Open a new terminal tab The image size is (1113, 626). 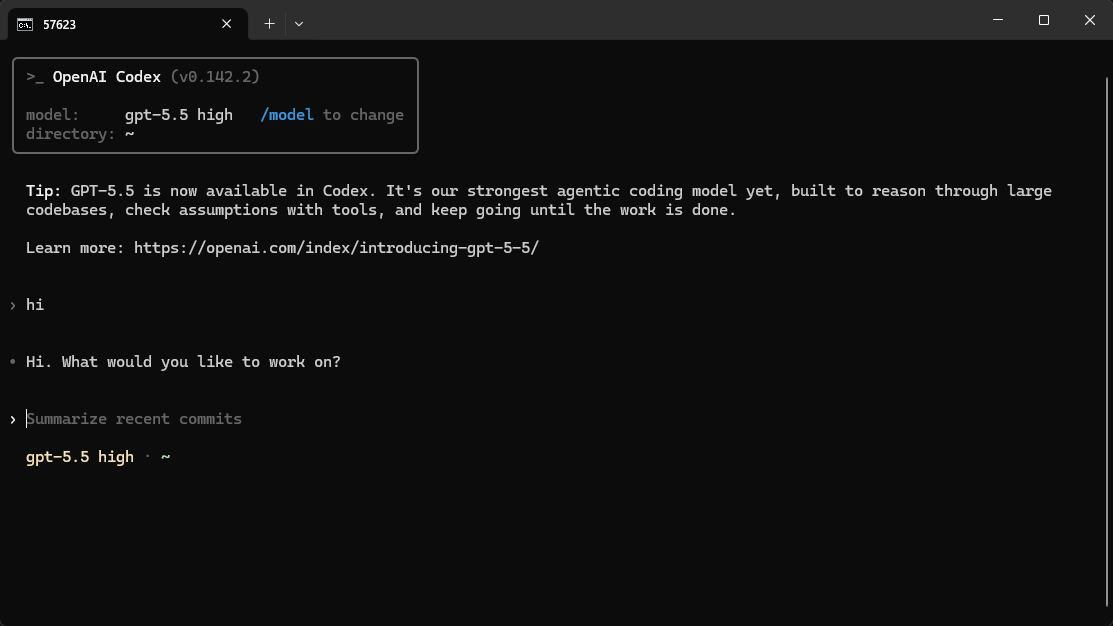point(270,24)
